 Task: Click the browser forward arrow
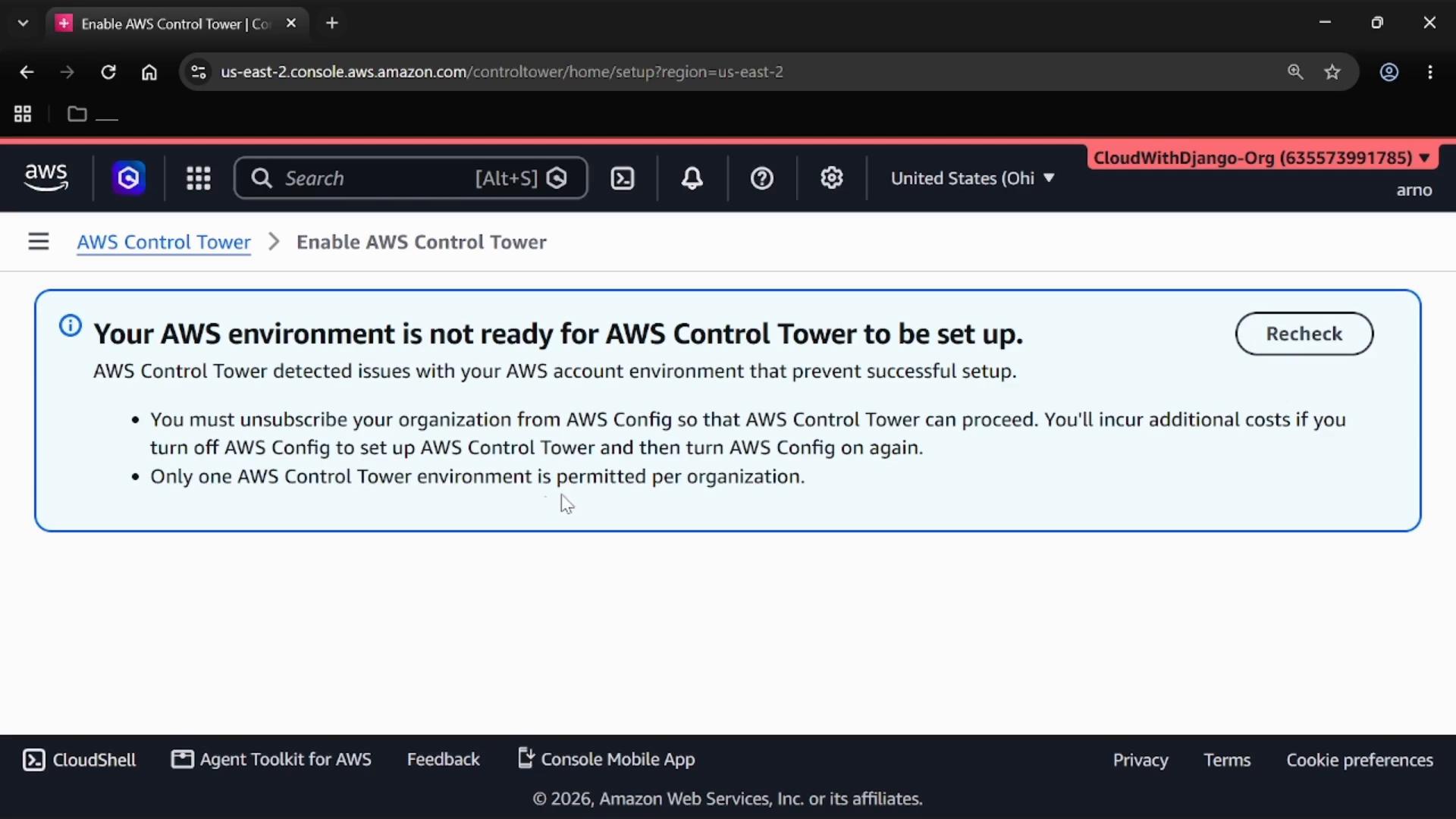coord(67,72)
